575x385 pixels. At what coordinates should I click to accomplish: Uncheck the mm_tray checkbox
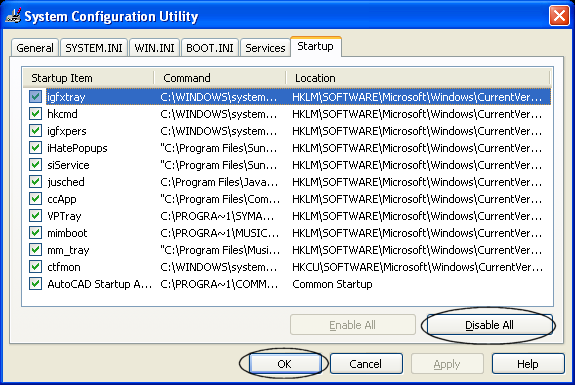[36, 250]
